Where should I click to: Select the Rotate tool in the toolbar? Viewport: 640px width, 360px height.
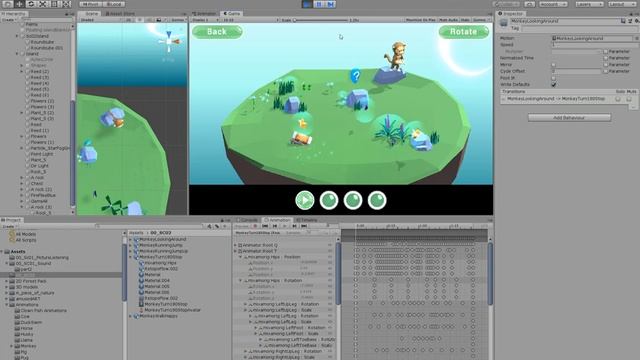[x=31, y=4]
